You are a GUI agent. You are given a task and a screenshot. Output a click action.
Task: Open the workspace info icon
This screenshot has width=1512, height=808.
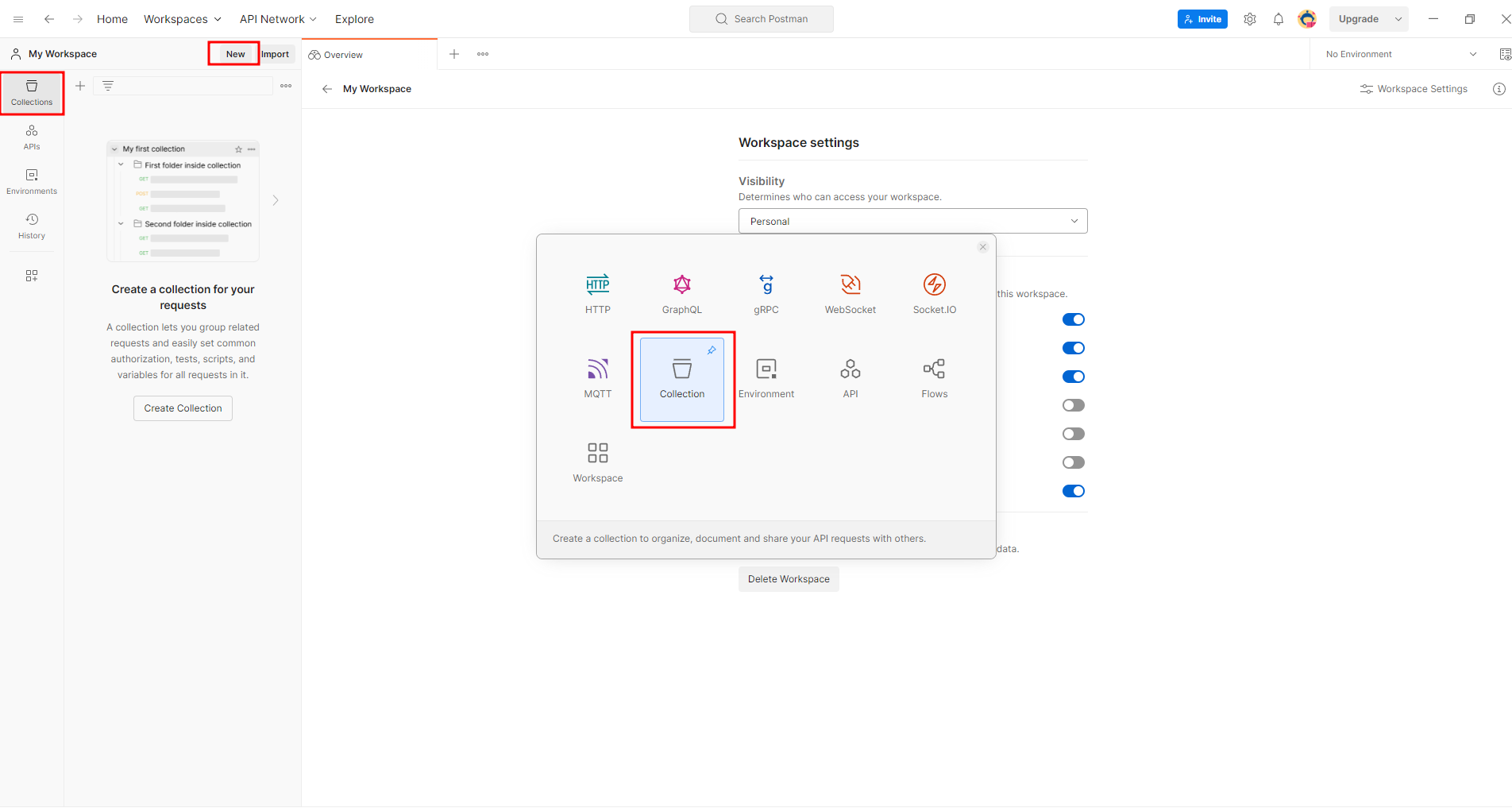(x=1499, y=89)
